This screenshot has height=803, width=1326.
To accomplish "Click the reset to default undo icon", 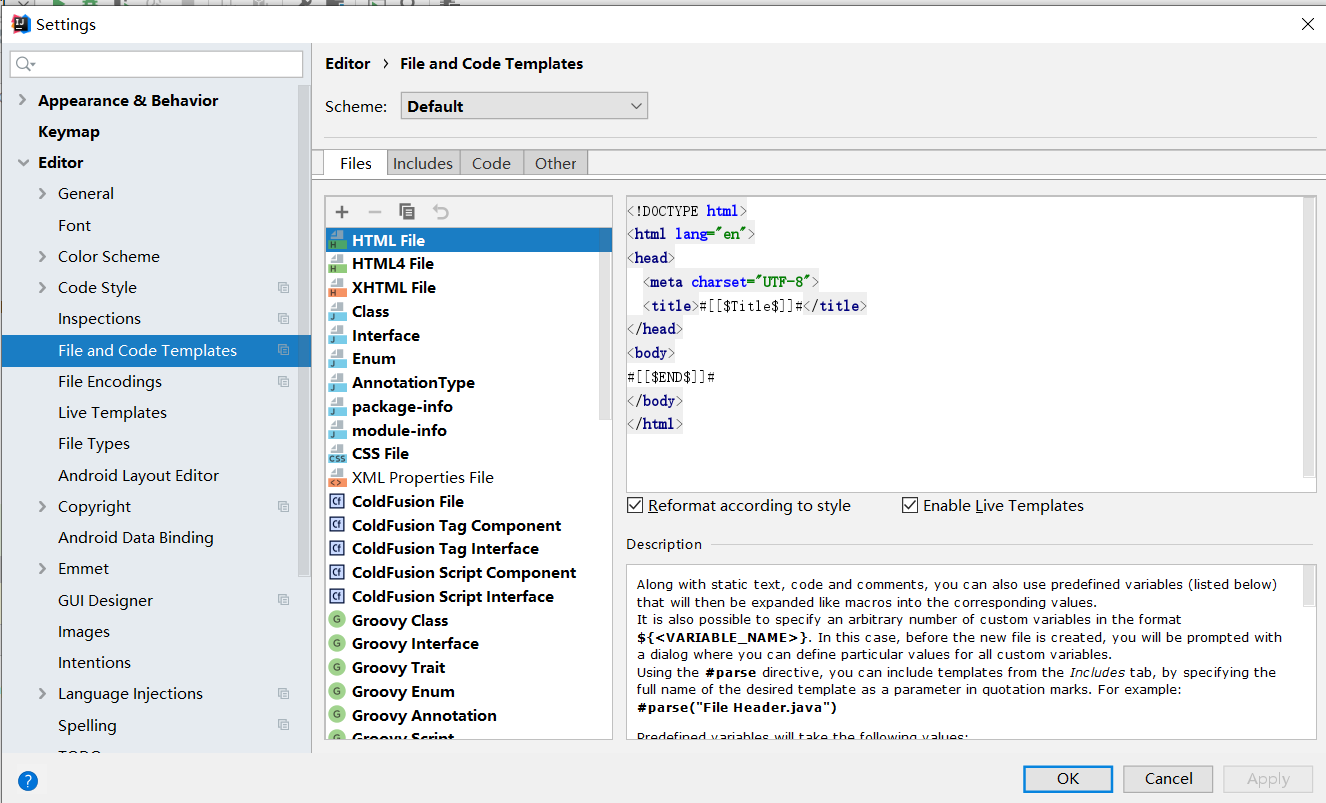I will [441, 212].
